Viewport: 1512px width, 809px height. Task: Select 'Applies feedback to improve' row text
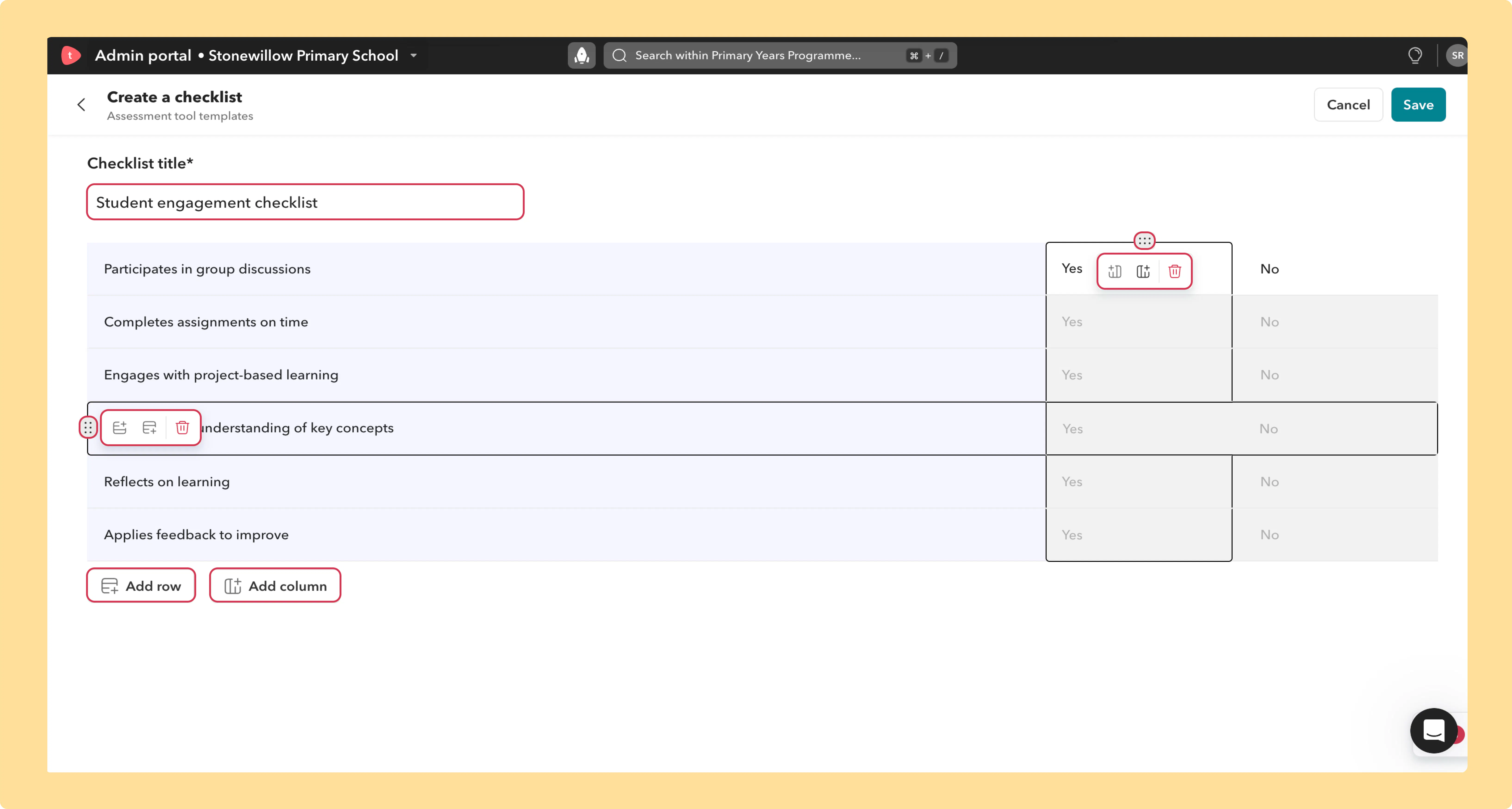196,534
